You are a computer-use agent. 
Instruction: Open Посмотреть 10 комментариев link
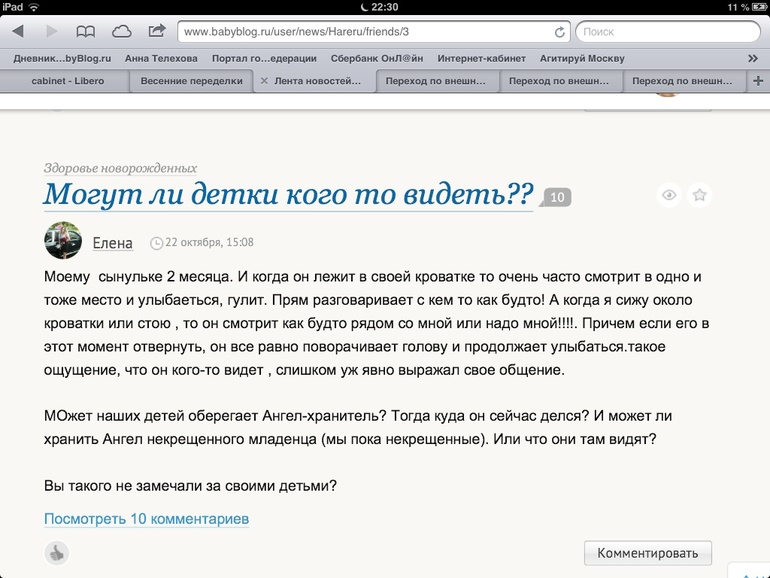[x=146, y=519]
